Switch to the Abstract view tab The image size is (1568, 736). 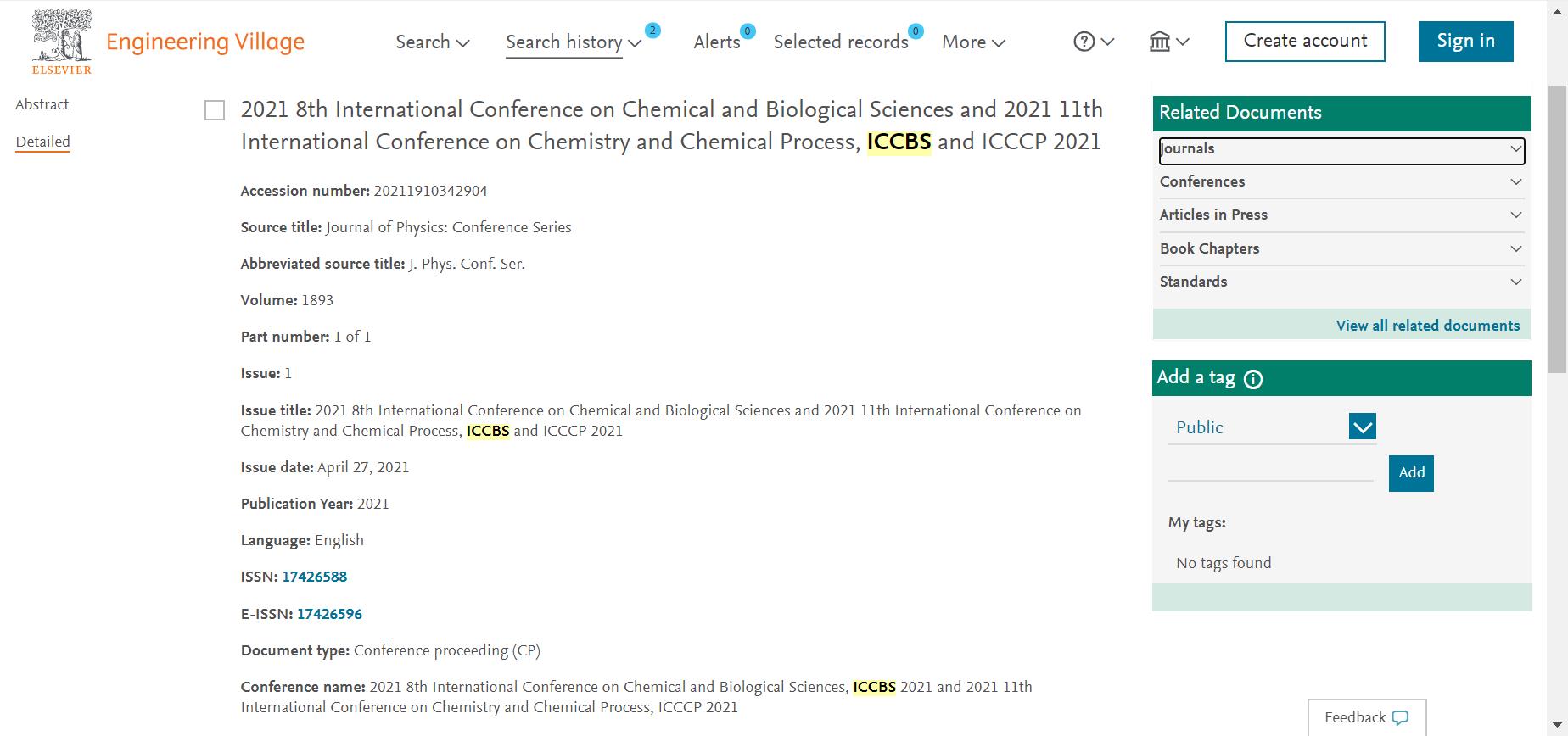[x=42, y=104]
